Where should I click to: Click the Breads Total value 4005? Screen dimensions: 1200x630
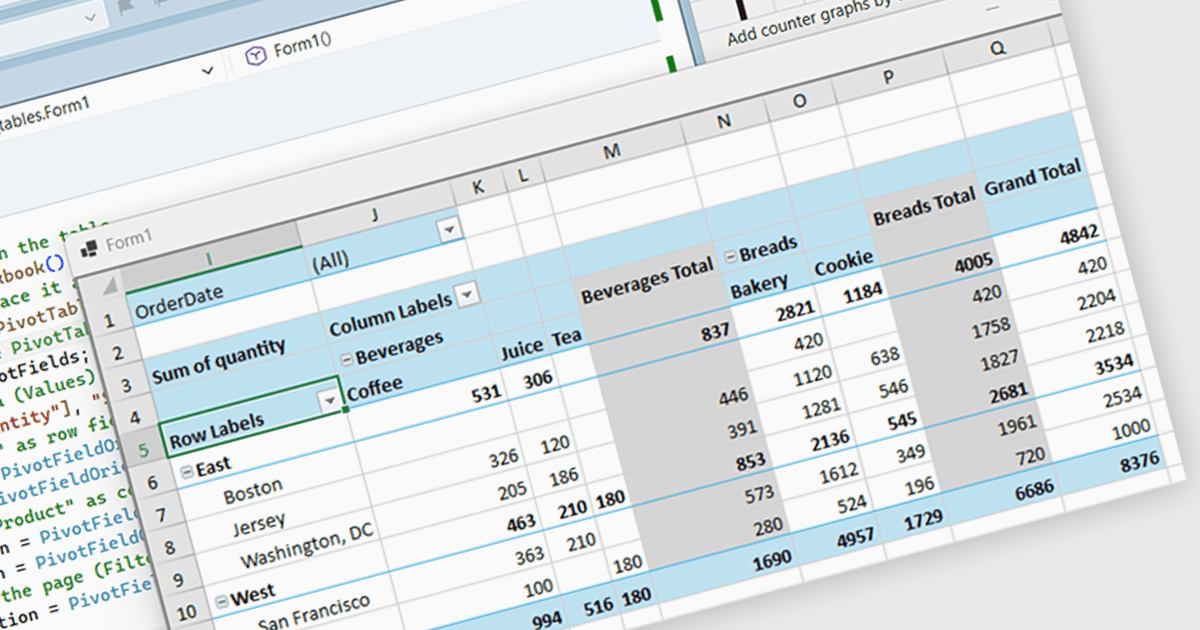[972, 263]
